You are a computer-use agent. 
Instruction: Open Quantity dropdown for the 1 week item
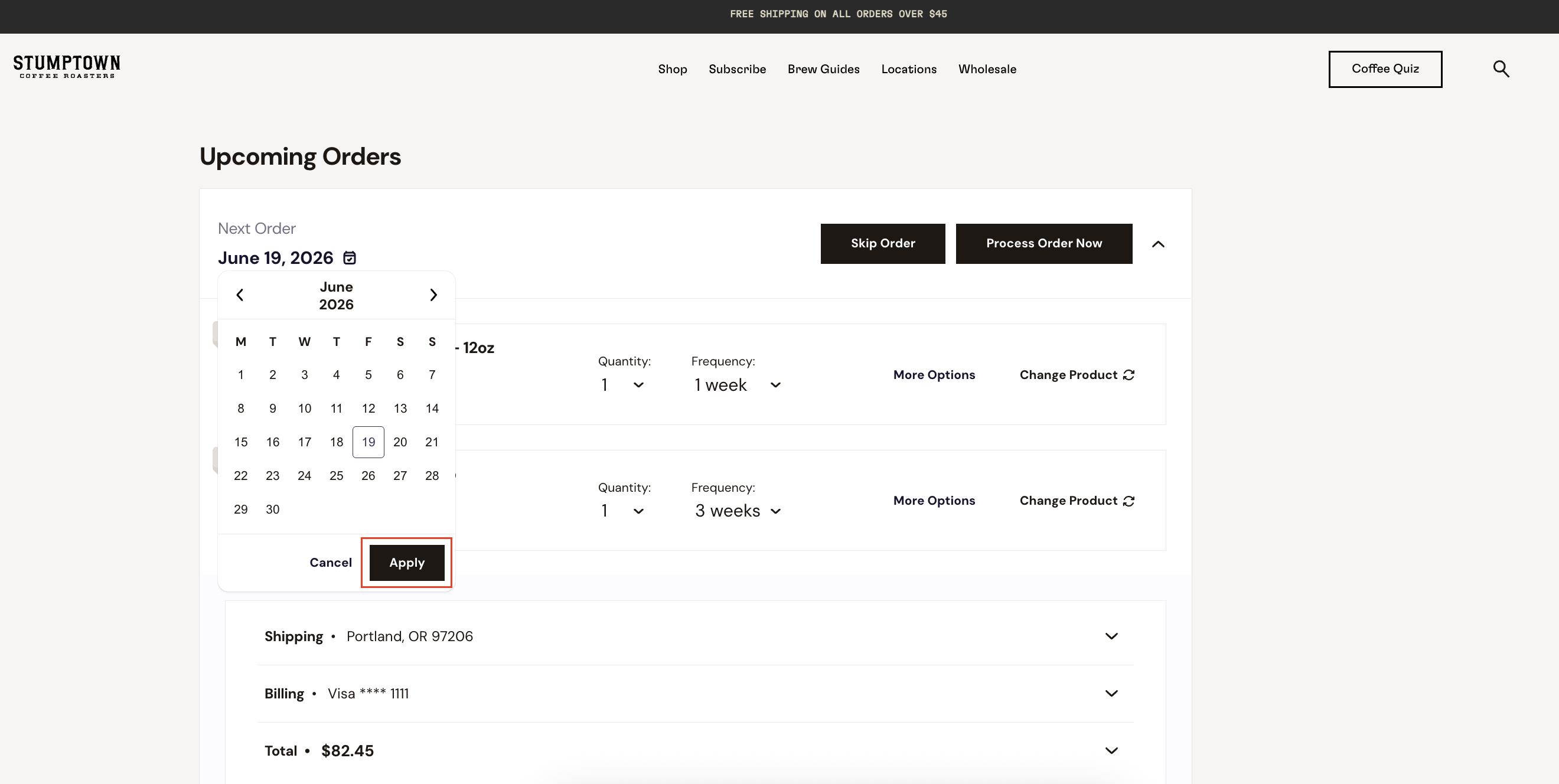622,386
